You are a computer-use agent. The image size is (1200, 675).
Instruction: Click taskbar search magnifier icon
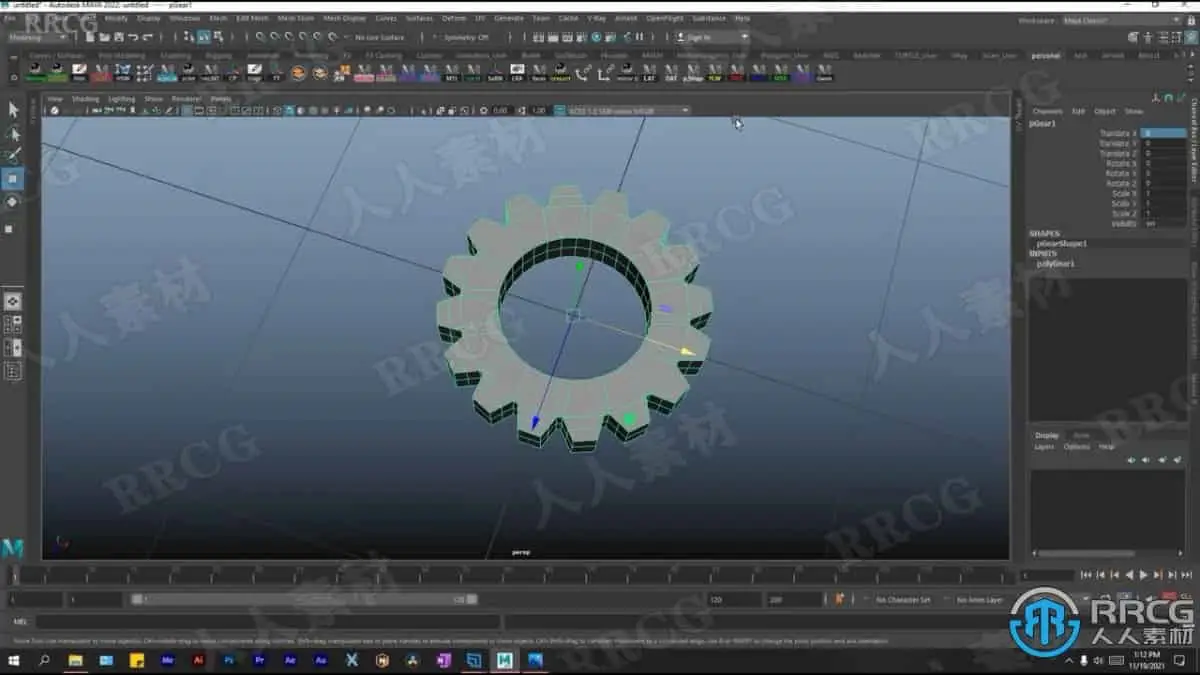tap(45, 660)
